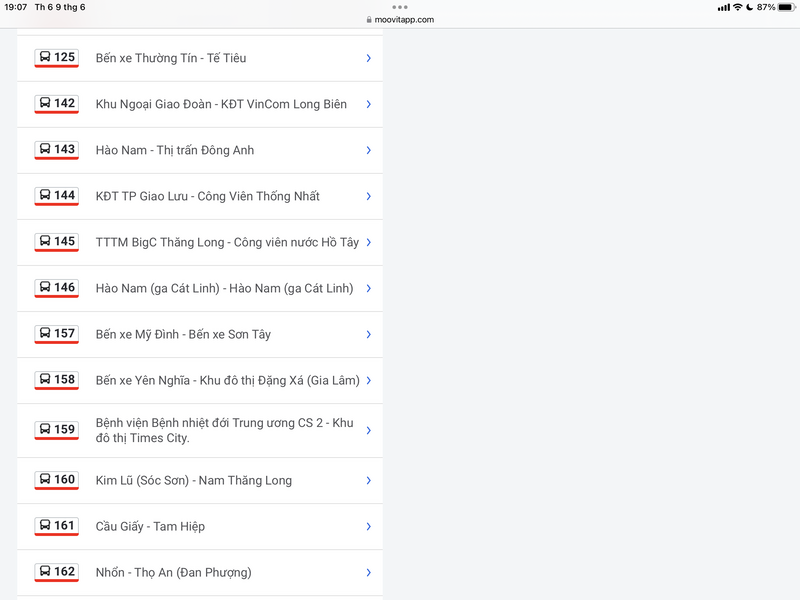800x600 pixels.
Task: Select Nhổn - Thọ An (Đan Phượng) route
Action: [x=173, y=572]
